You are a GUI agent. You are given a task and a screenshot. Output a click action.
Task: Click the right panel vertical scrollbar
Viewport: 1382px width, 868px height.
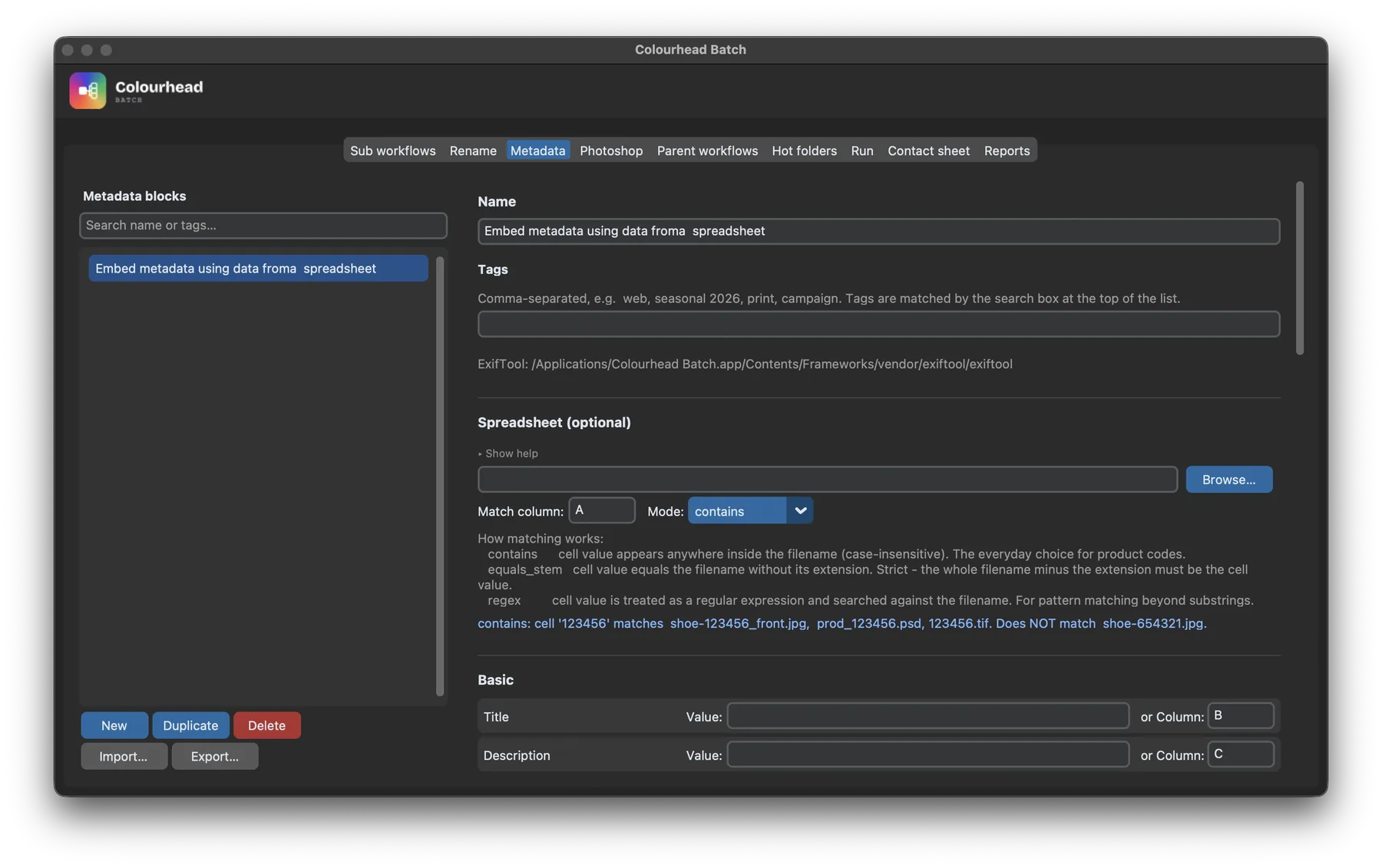click(1300, 268)
